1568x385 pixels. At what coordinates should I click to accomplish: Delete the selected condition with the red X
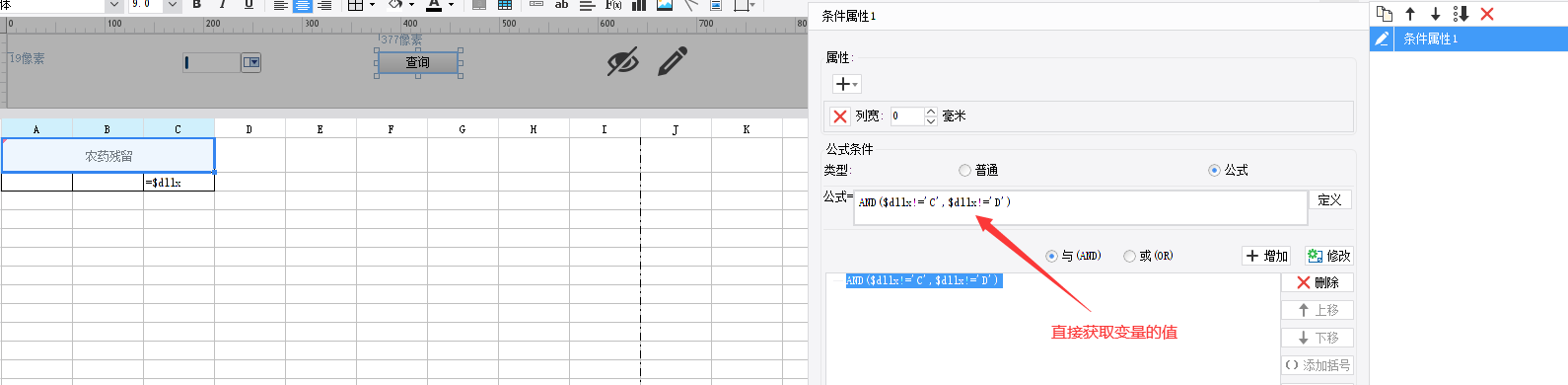pos(1487,14)
